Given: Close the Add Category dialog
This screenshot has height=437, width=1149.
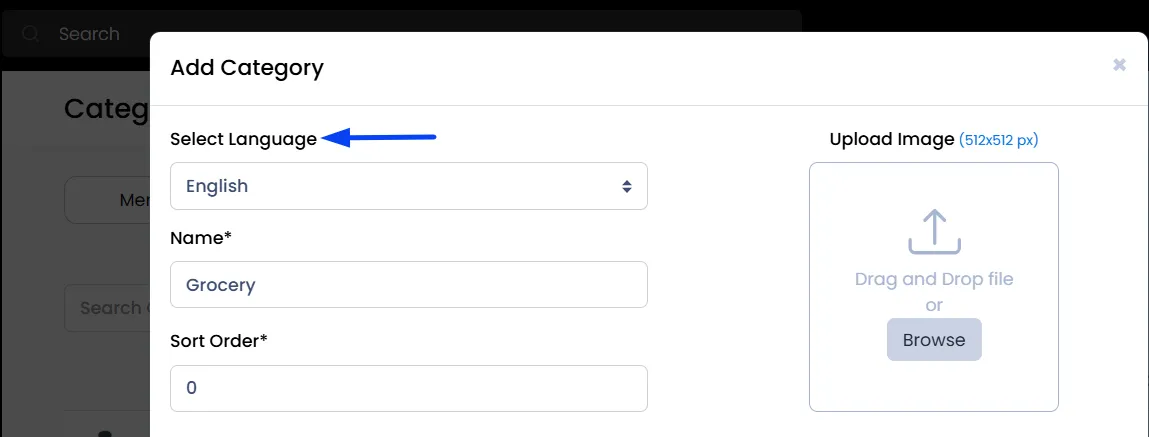Looking at the screenshot, I should [1119, 65].
